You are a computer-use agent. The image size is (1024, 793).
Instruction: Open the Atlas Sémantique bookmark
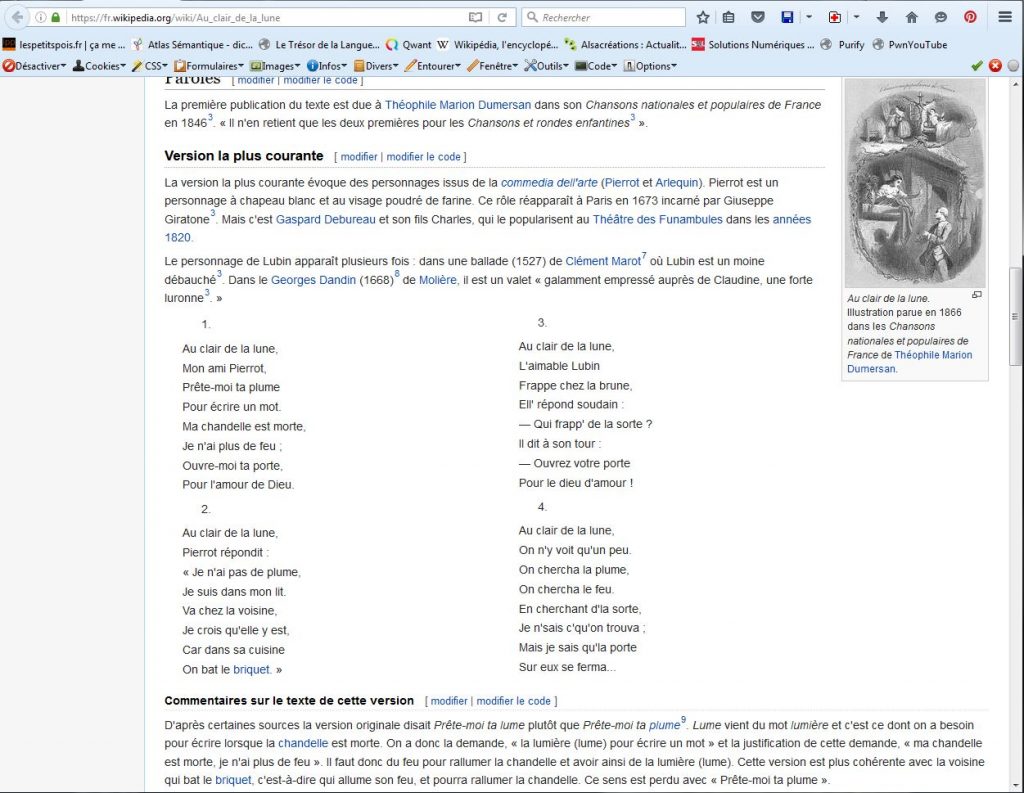[x=192, y=44]
